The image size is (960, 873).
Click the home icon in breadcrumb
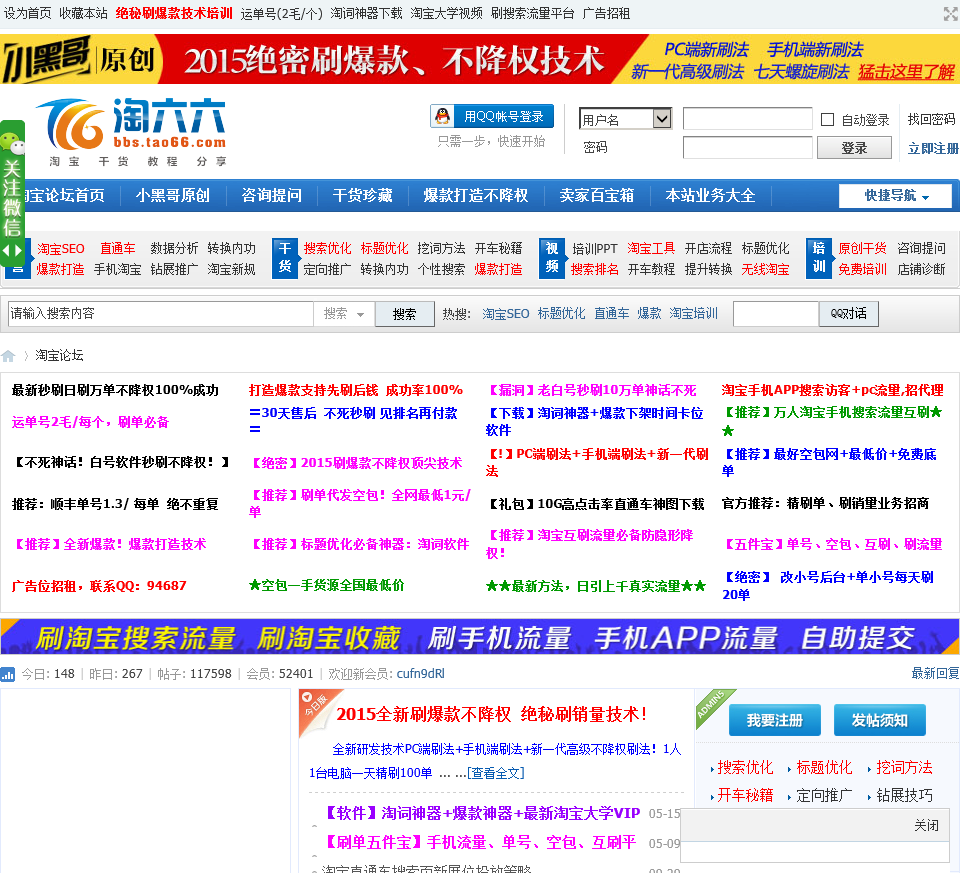[8, 356]
